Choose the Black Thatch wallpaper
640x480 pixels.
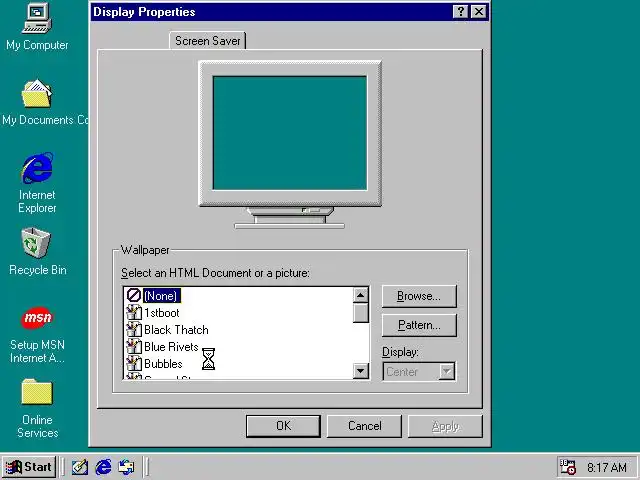(176, 329)
